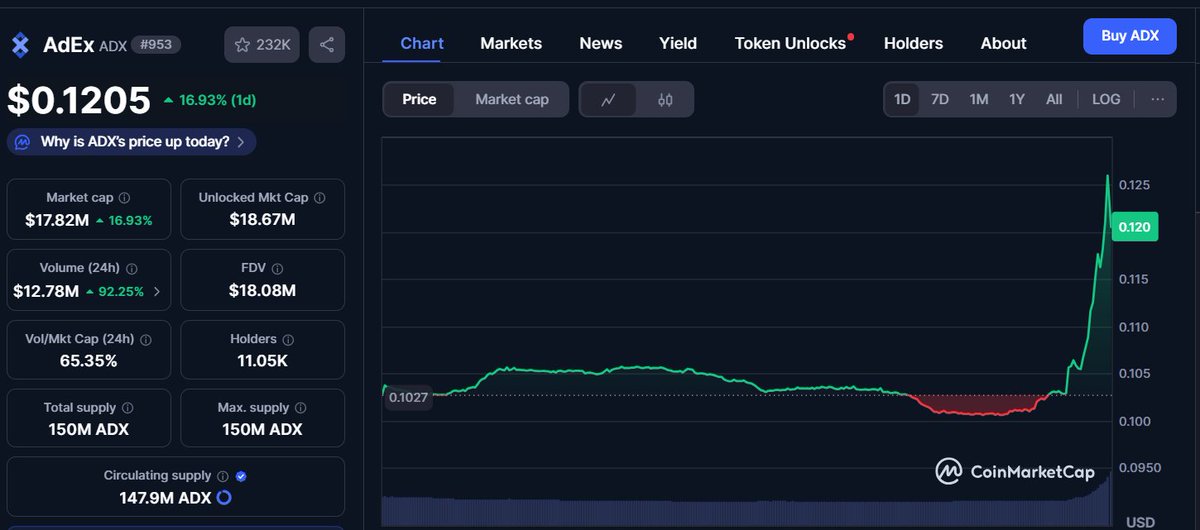Open the Markets tab
This screenshot has width=1200, height=530.
click(x=511, y=43)
